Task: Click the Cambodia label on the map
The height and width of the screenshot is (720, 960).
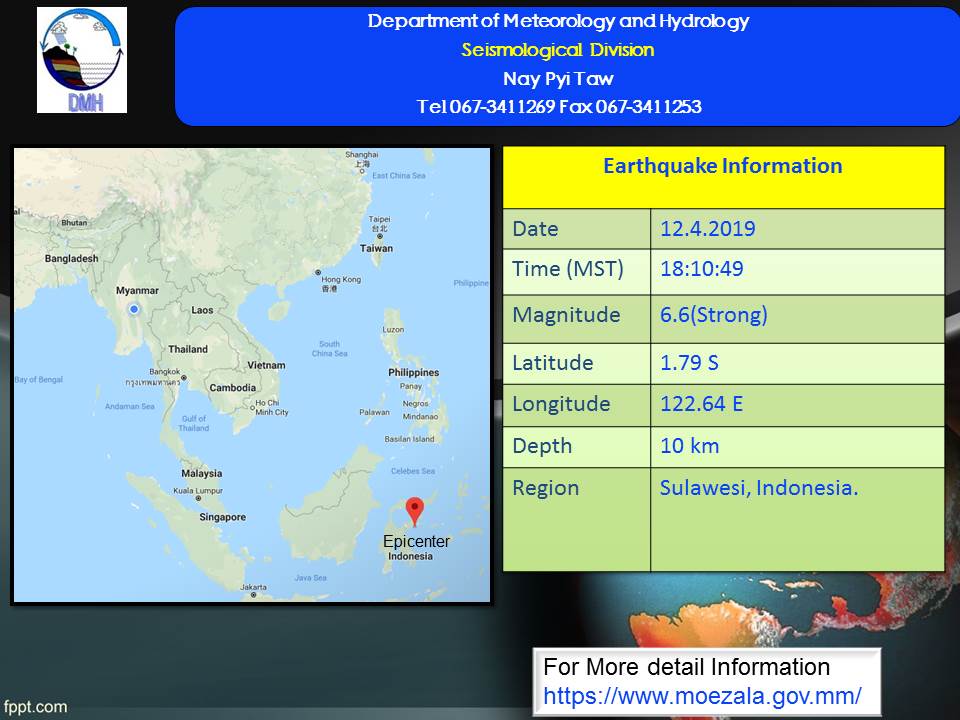Action: [233, 388]
